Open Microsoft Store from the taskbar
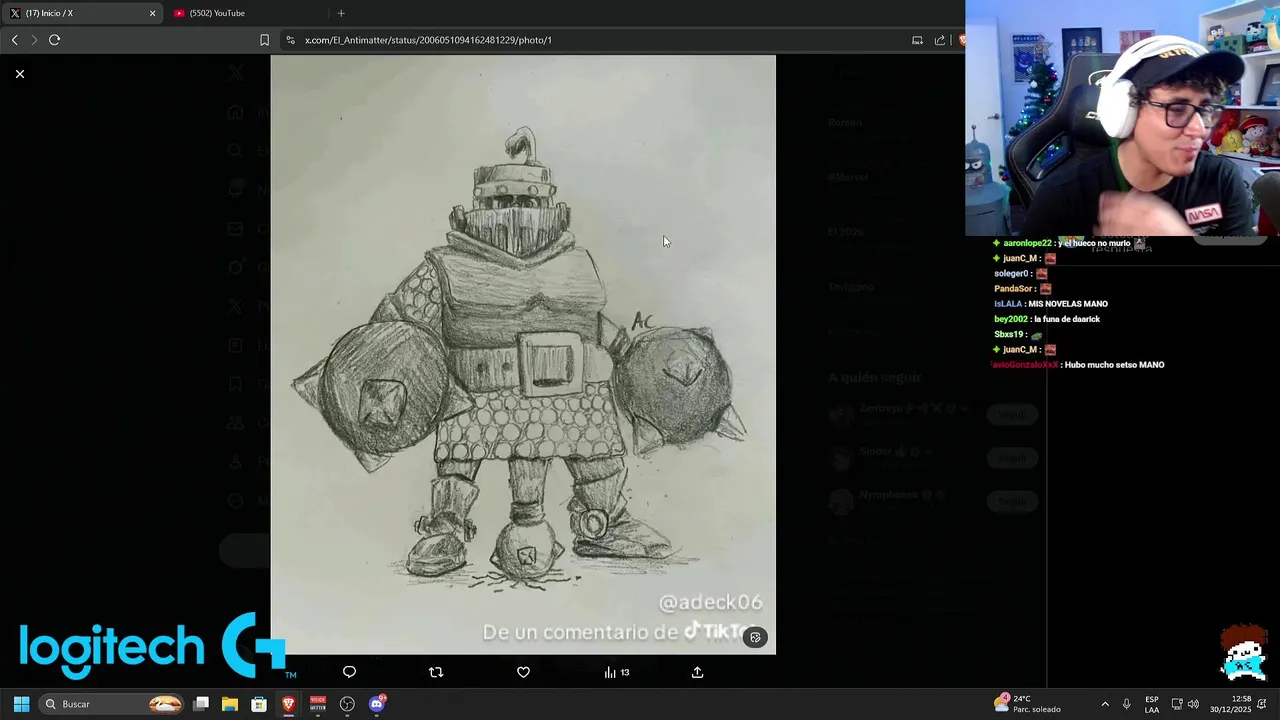Viewport: 1280px width, 720px height. coord(259,704)
